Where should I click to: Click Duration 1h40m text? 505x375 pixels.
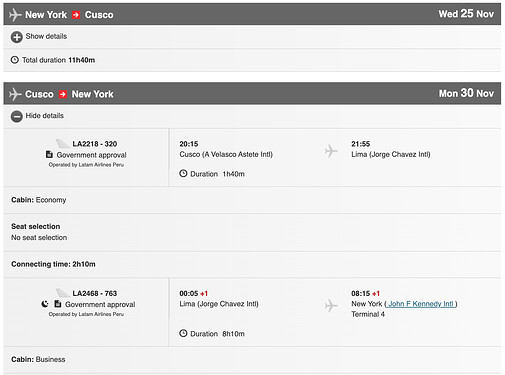tap(217, 174)
